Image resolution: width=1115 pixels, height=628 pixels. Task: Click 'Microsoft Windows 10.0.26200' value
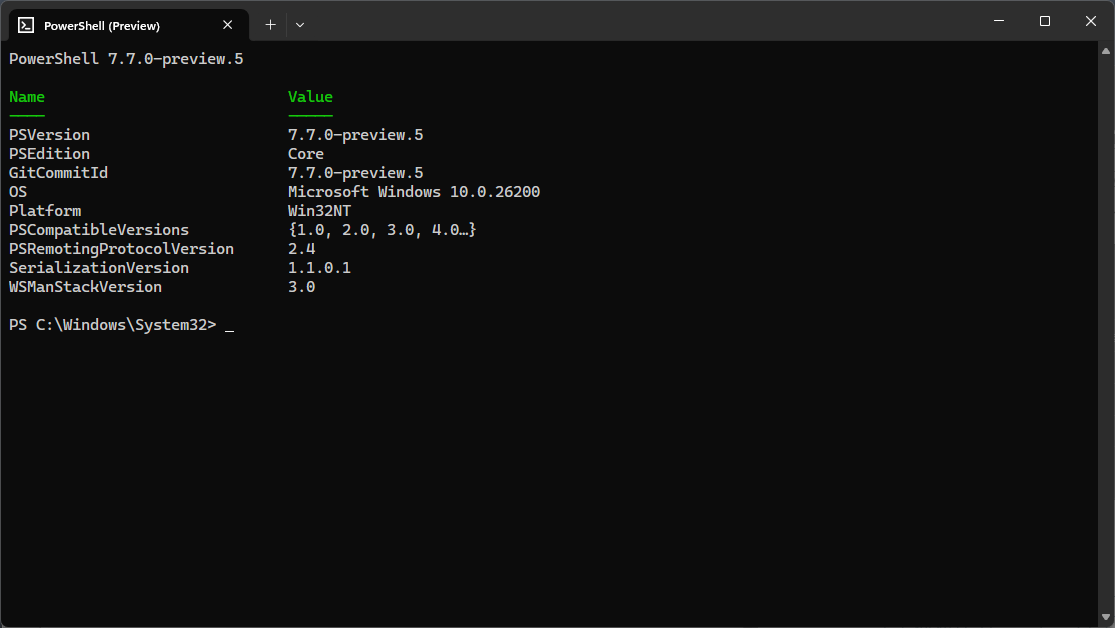click(x=414, y=192)
